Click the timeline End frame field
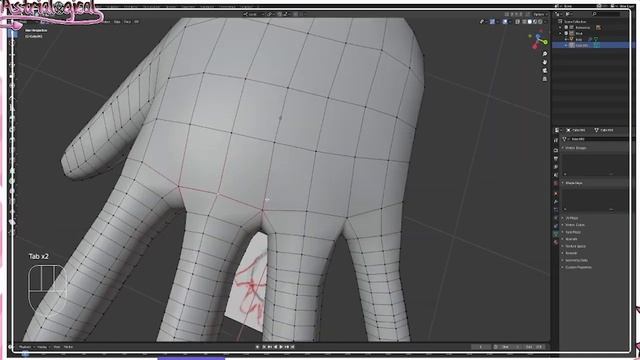The height and width of the screenshot is (360, 640). click(533, 347)
